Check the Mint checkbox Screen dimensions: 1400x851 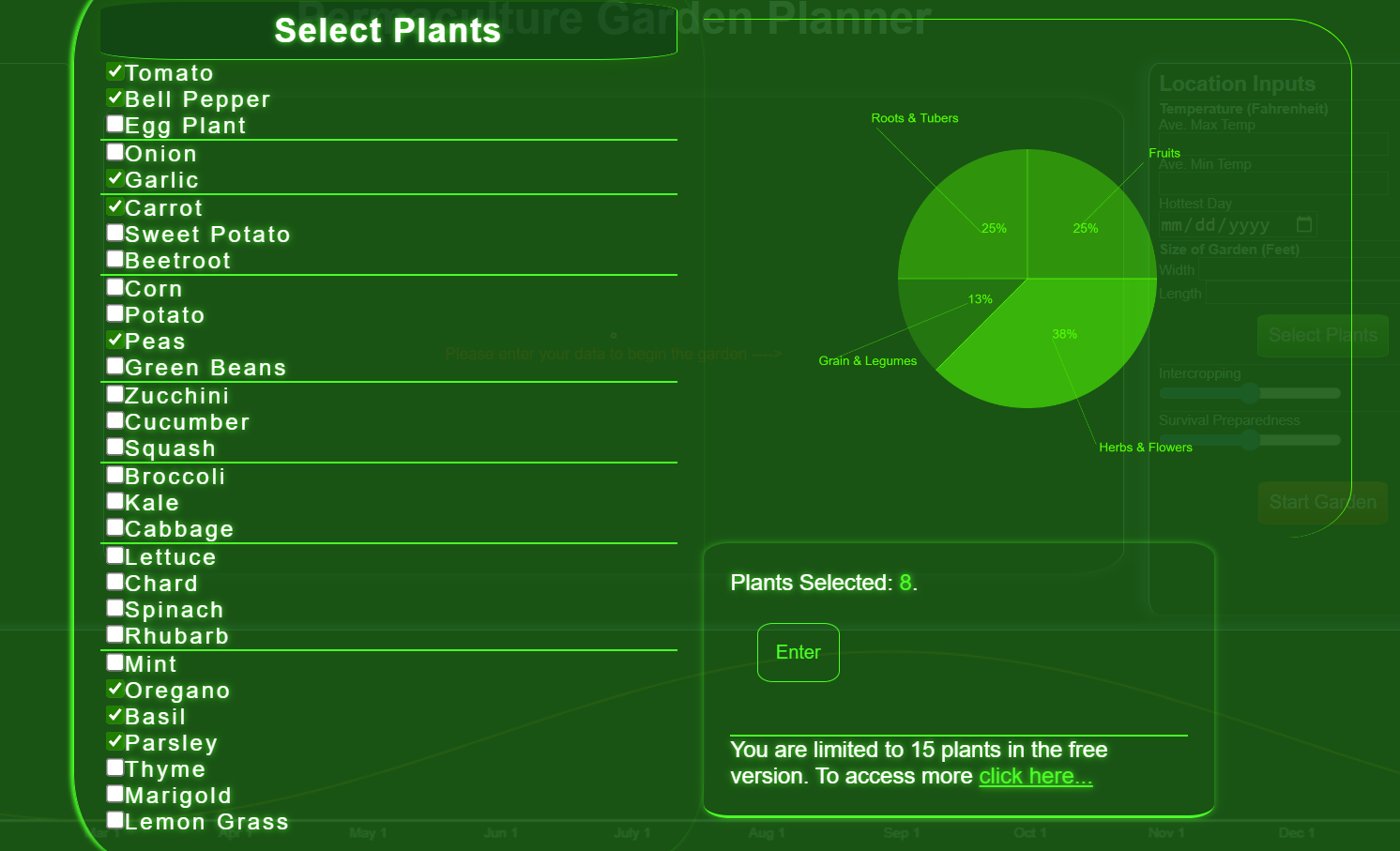115,662
